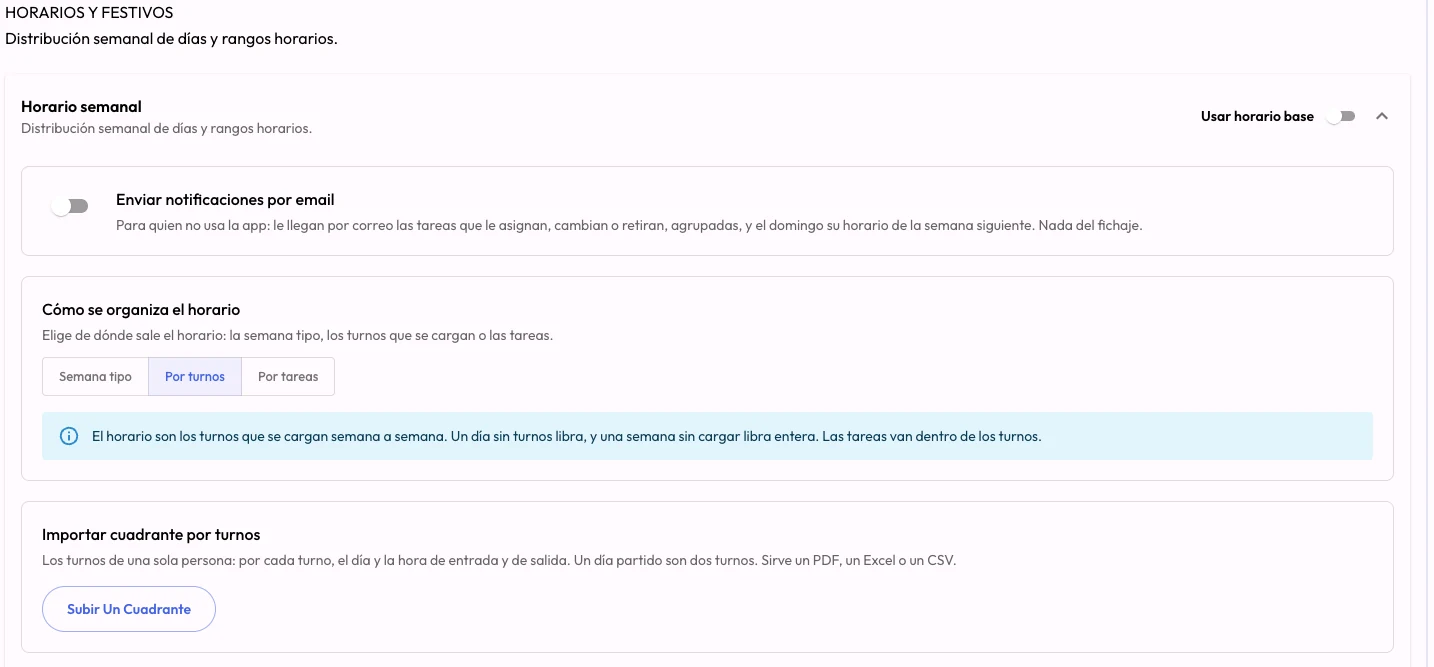This screenshot has width=1434, height=667.
Task: Select the Por turnos tab
Action: [x=195, y=377]
